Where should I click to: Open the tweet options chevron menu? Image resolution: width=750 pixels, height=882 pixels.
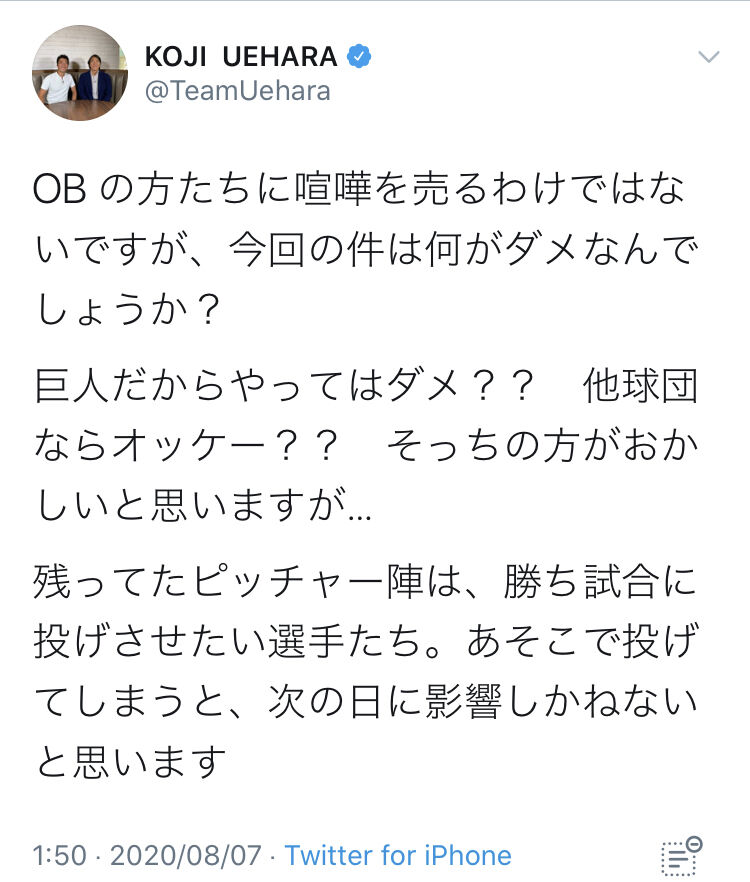click(x=708, y=56)
